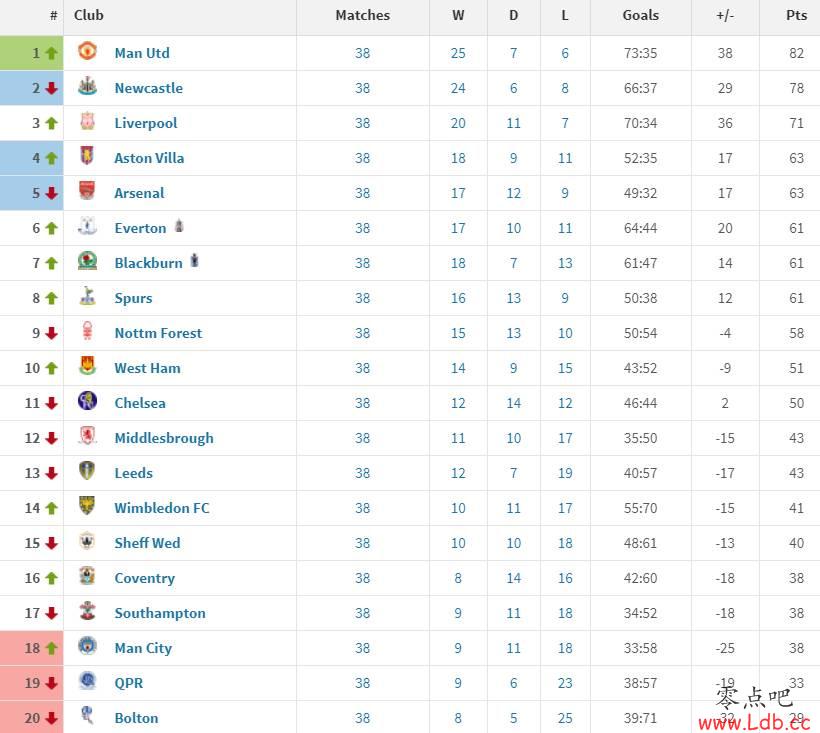Click the trophy icon beside Blackburn

click(x=195, y=260)
